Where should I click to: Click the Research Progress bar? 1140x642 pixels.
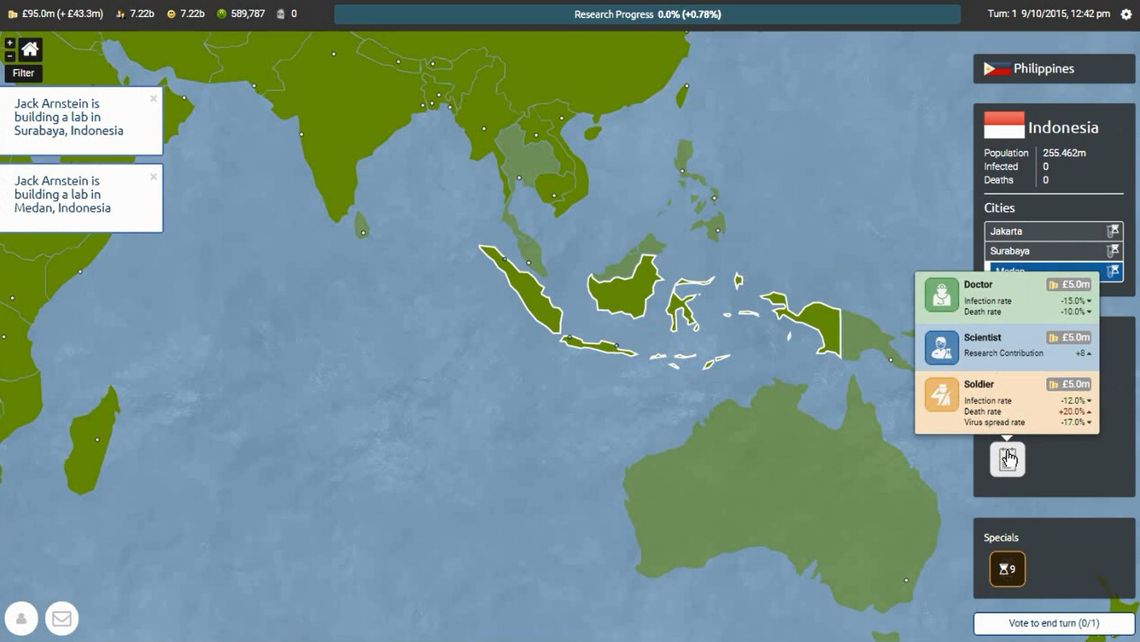point(646,15)
